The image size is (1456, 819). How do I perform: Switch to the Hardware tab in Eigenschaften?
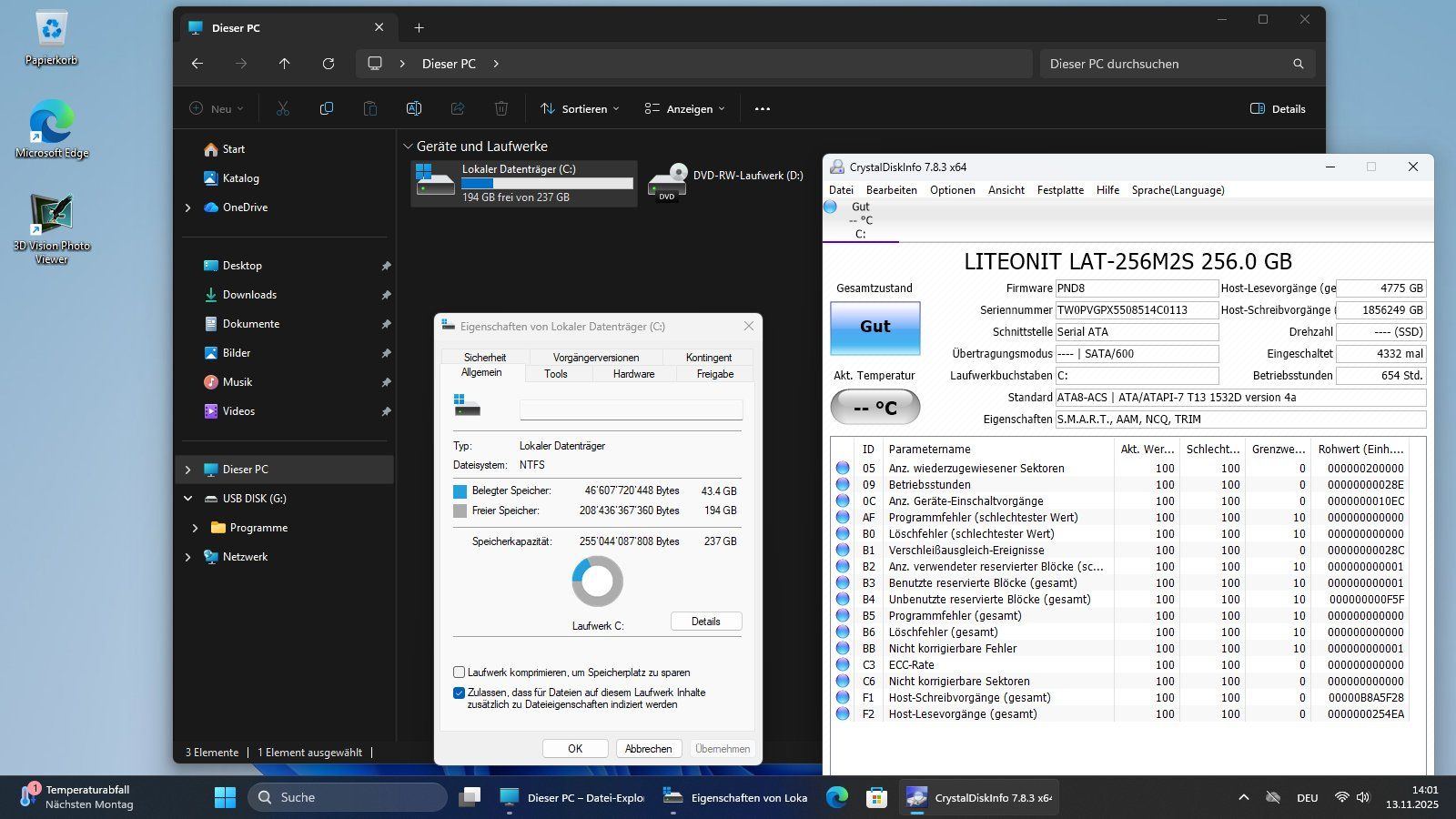[633, 374]
